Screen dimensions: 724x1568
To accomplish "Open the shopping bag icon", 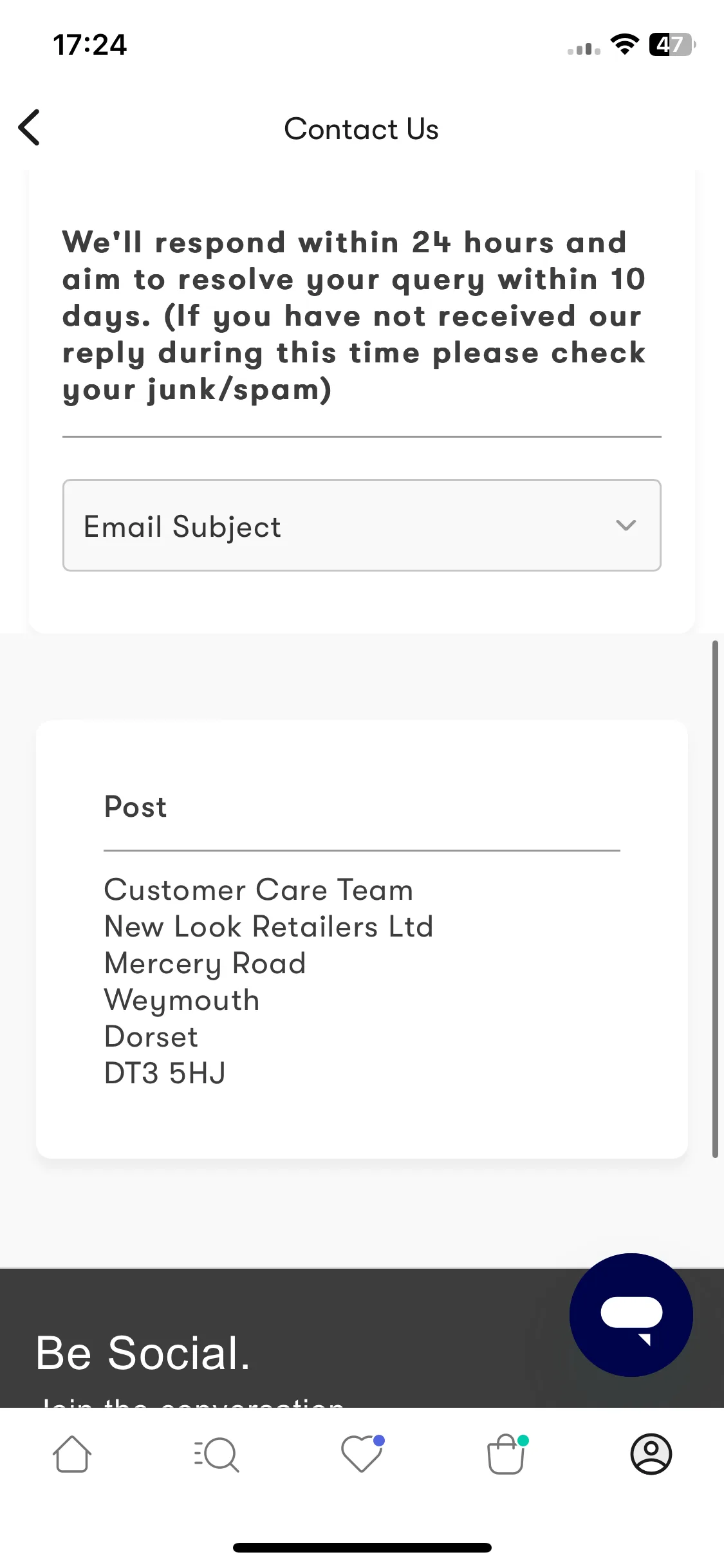I will [506, 1454].
